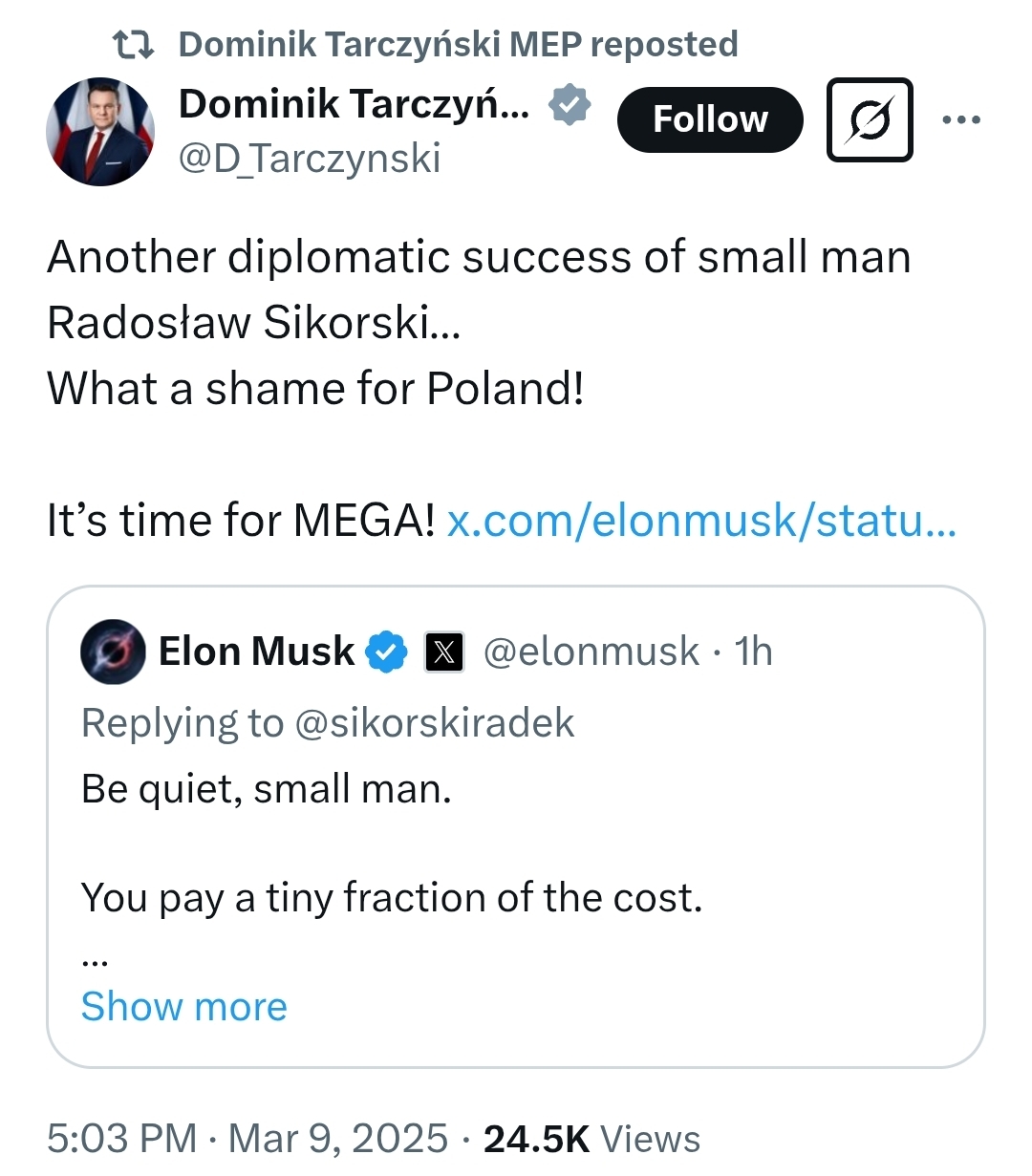1032x1176 pixels.
Task: Open the three-dot more options menu
Action: 960,119
